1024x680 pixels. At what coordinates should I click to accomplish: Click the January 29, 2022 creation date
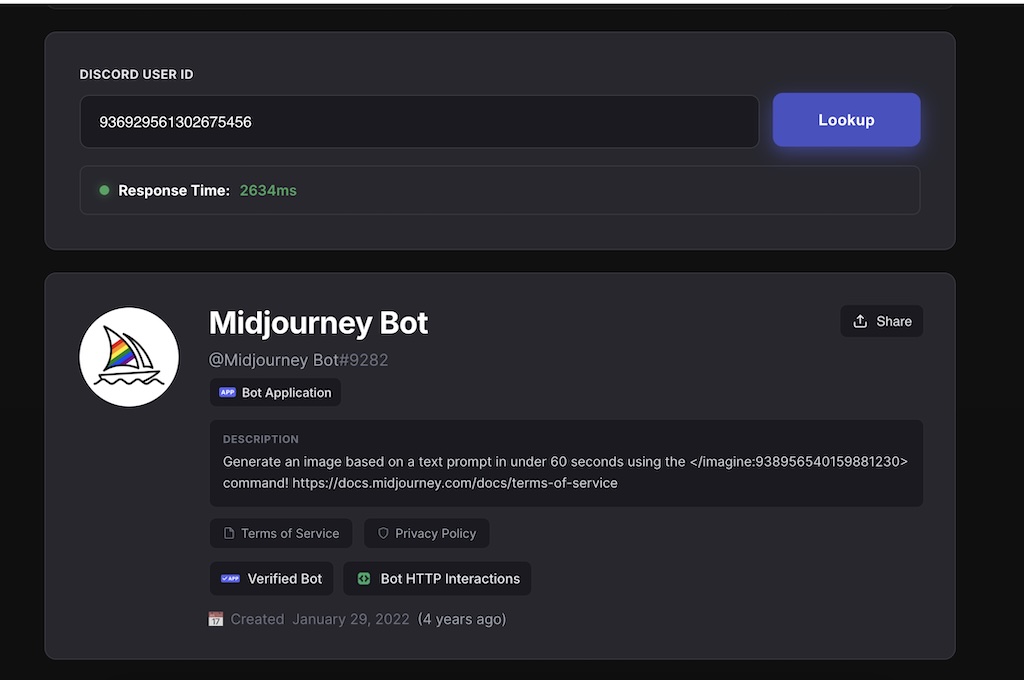pos(350,619)
